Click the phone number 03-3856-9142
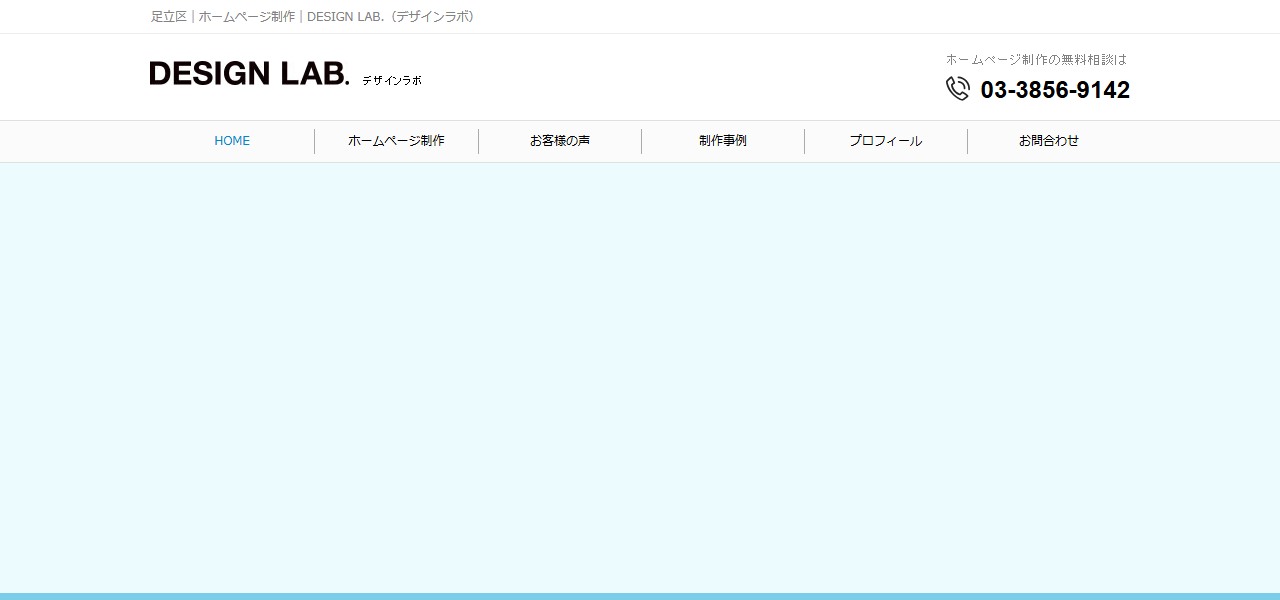The image size is (1280, 600). (1055, 90)
